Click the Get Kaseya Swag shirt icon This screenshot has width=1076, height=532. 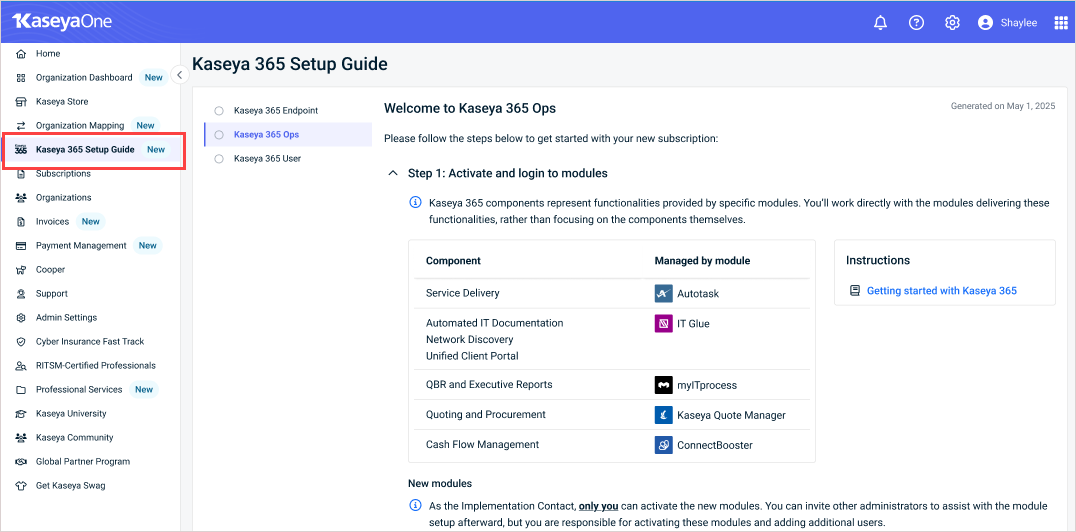[21, 486]
